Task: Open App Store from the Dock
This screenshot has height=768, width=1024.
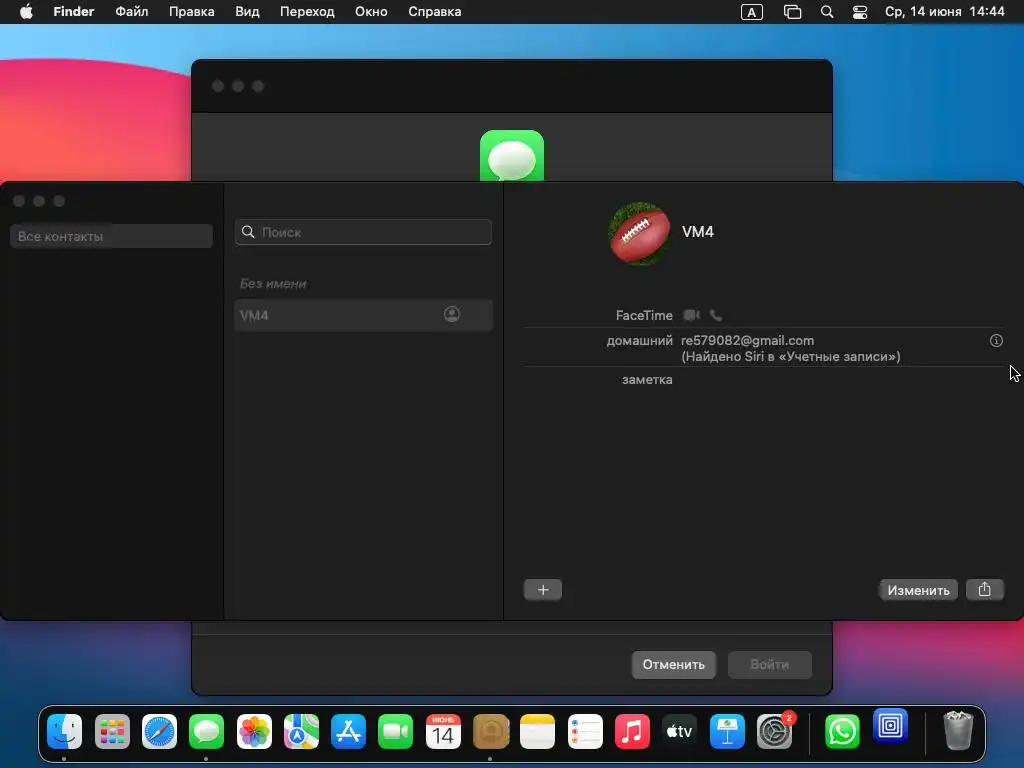Action: coord(348,731)
